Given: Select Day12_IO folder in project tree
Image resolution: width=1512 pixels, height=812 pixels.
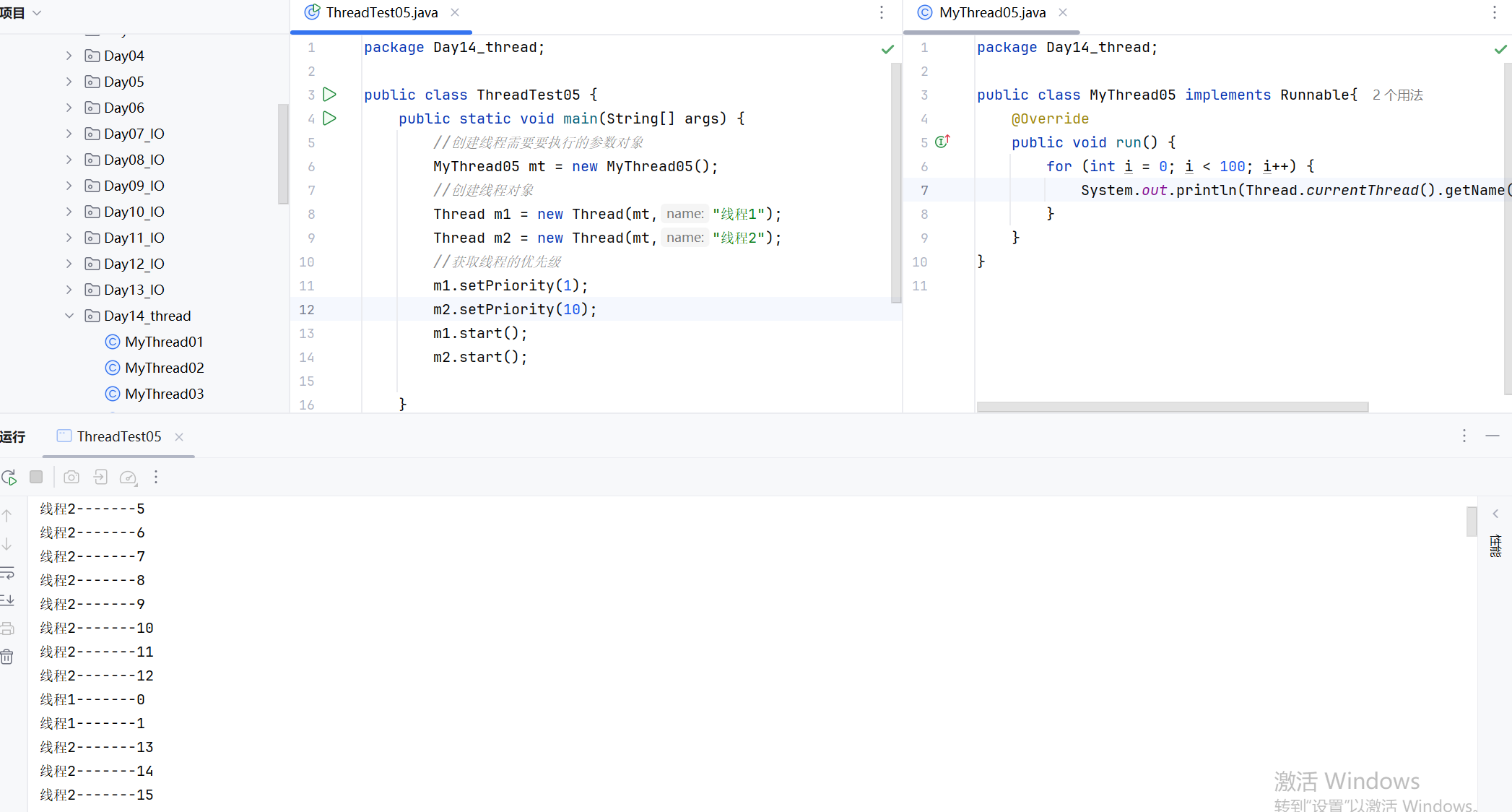Looking at the screenshot, I should tap(134, 264).
